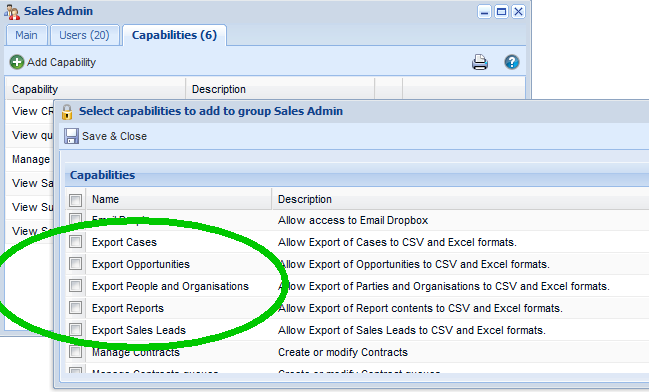Click the Sales Admin user group icon

[x=12, y=12]
